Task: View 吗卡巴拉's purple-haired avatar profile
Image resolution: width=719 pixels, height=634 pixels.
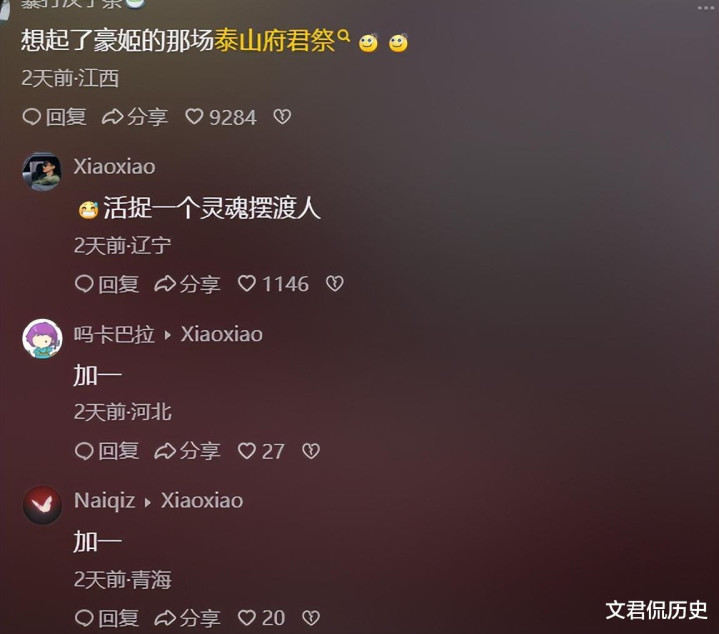Action: click(x=42, y=338)
